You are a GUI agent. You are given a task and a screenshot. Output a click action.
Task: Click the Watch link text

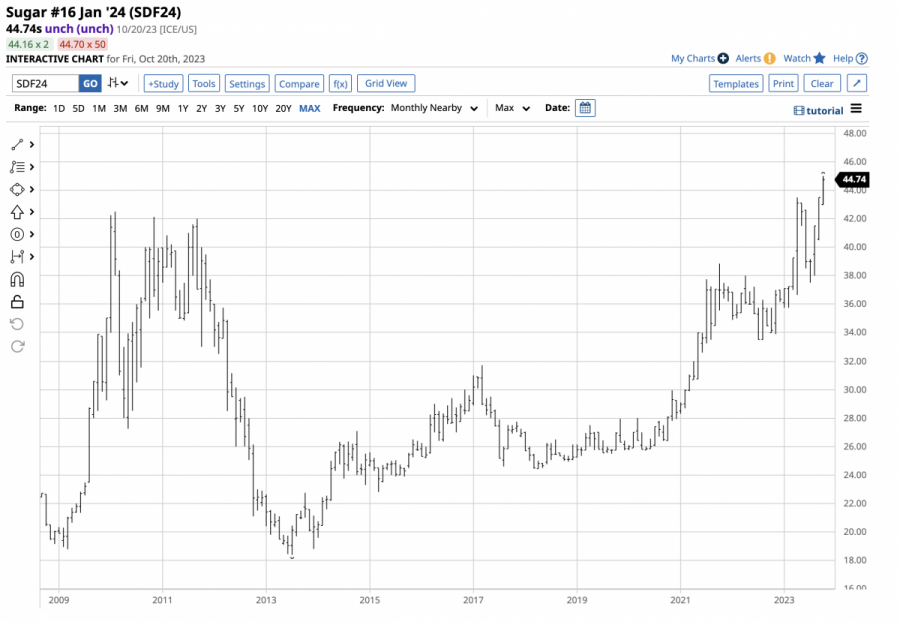click(797, 59)
